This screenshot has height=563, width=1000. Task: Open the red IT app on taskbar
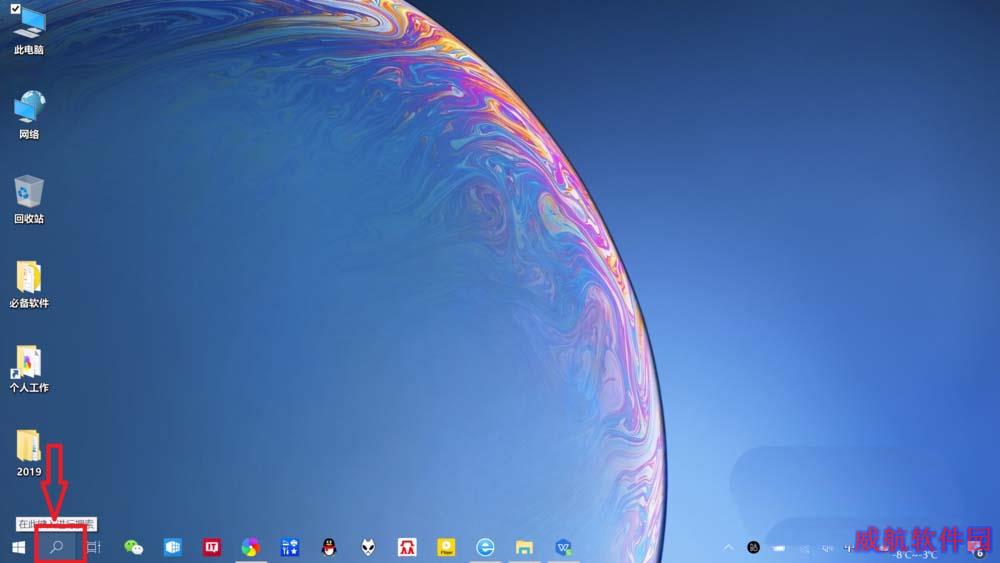(x=212, y=547)
